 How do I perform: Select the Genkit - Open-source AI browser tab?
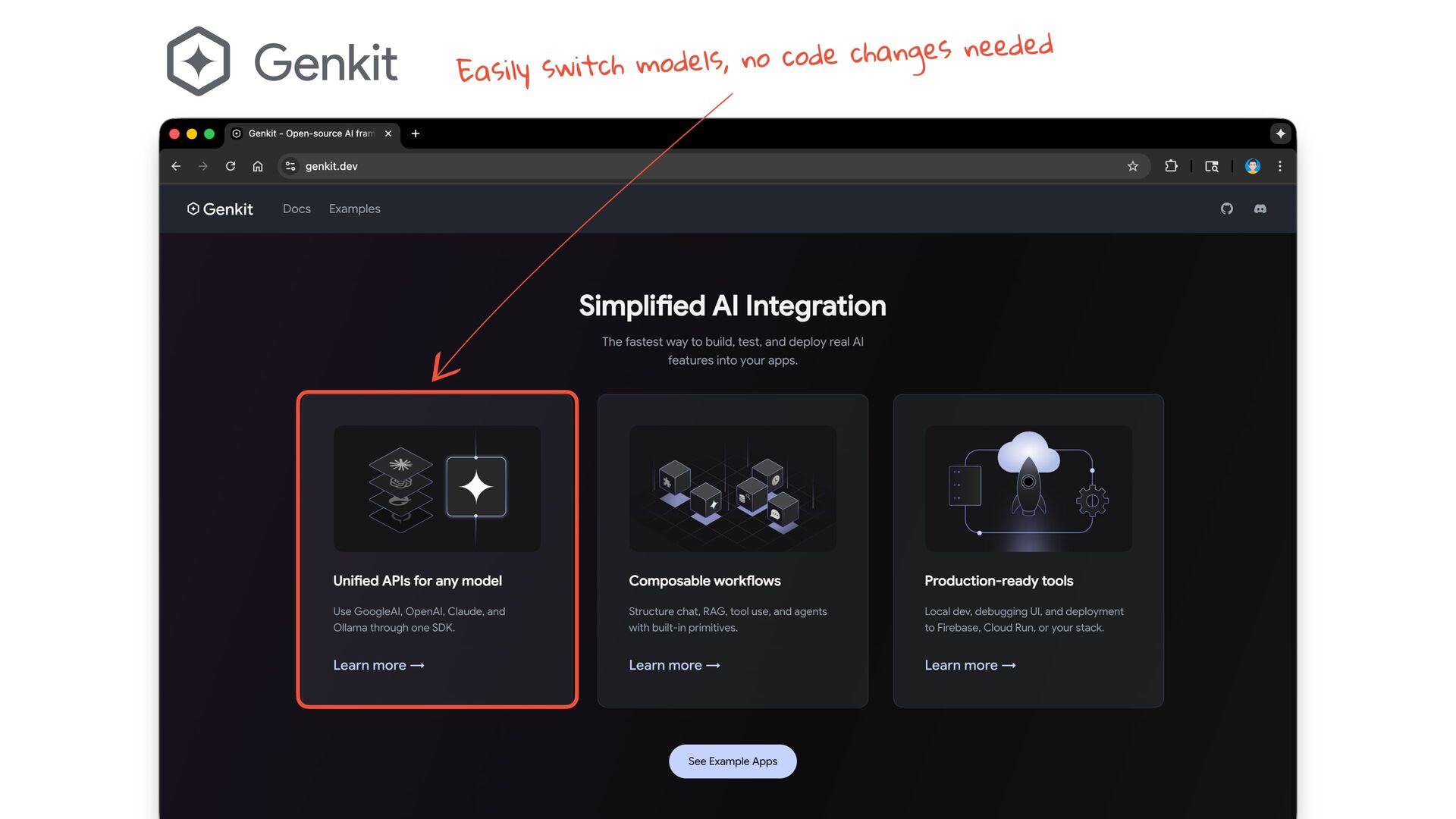(x=312, y=133)
